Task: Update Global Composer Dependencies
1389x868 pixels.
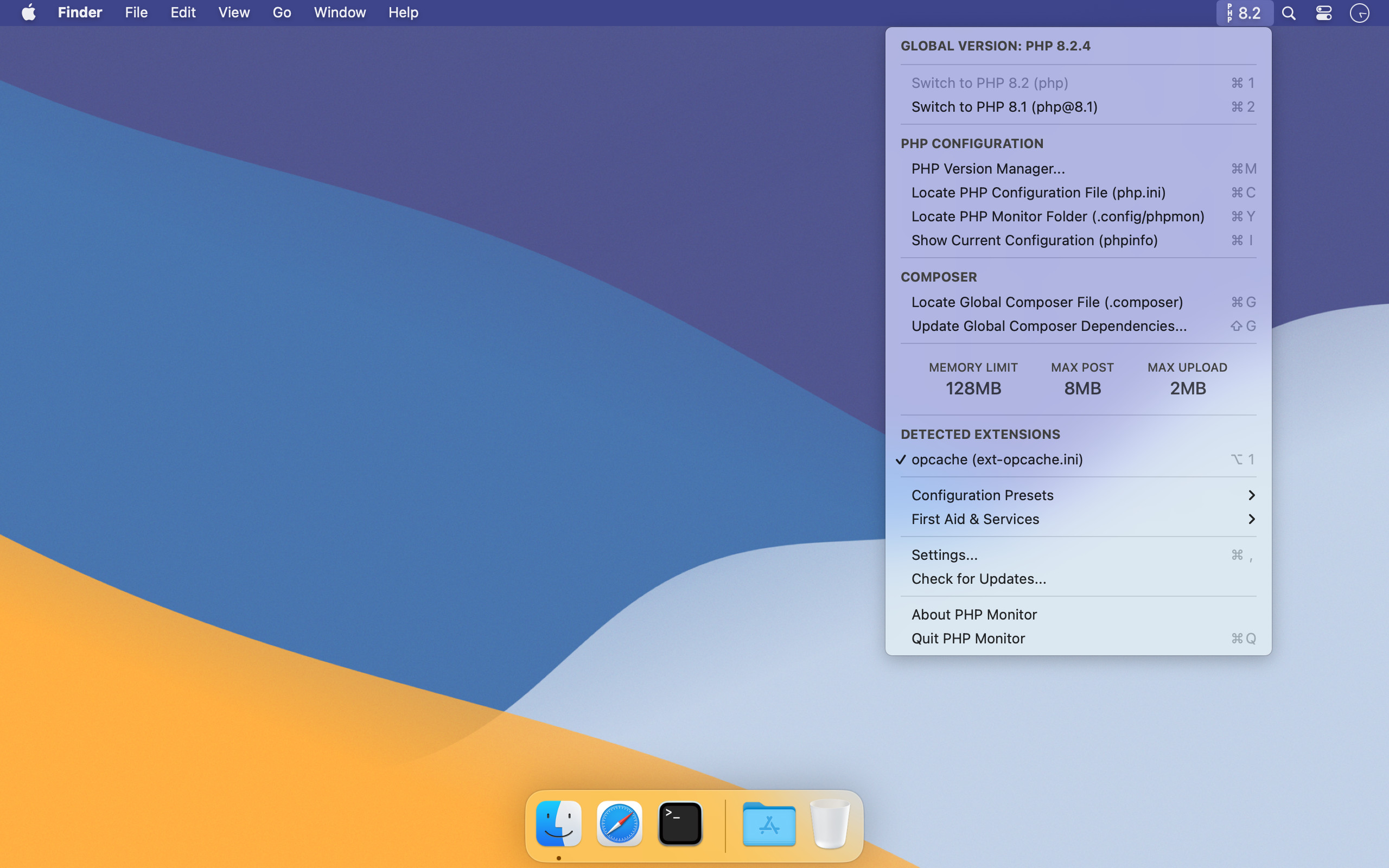Action: click(x=1079, y=326)
